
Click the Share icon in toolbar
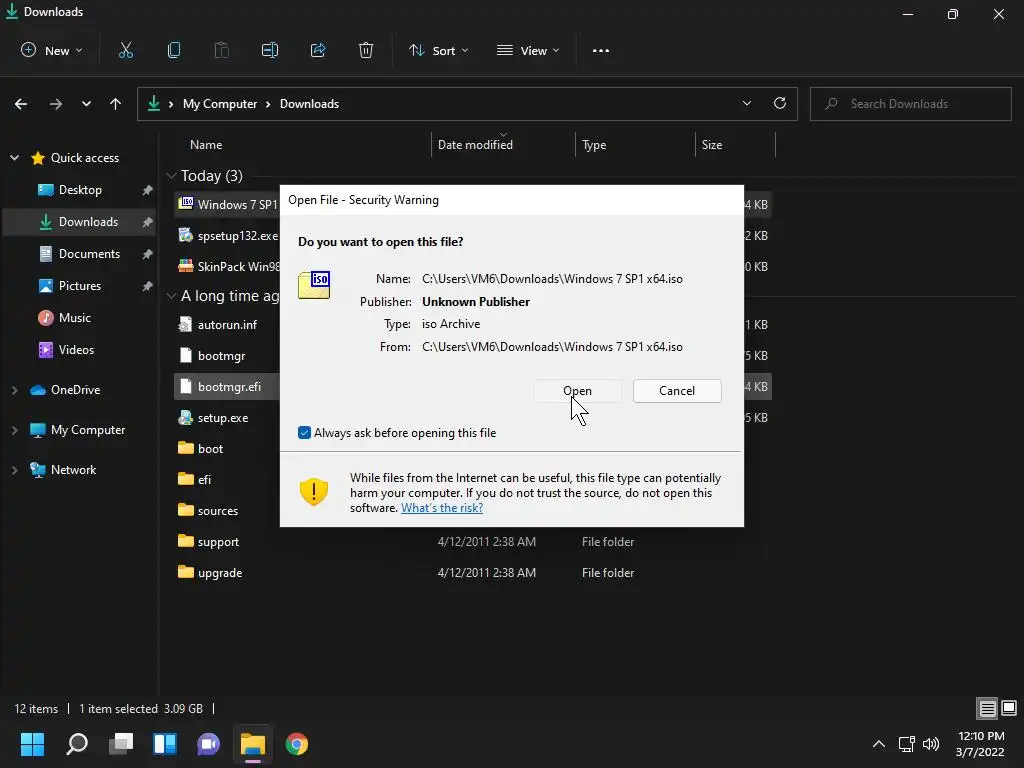tap(318, 50)
